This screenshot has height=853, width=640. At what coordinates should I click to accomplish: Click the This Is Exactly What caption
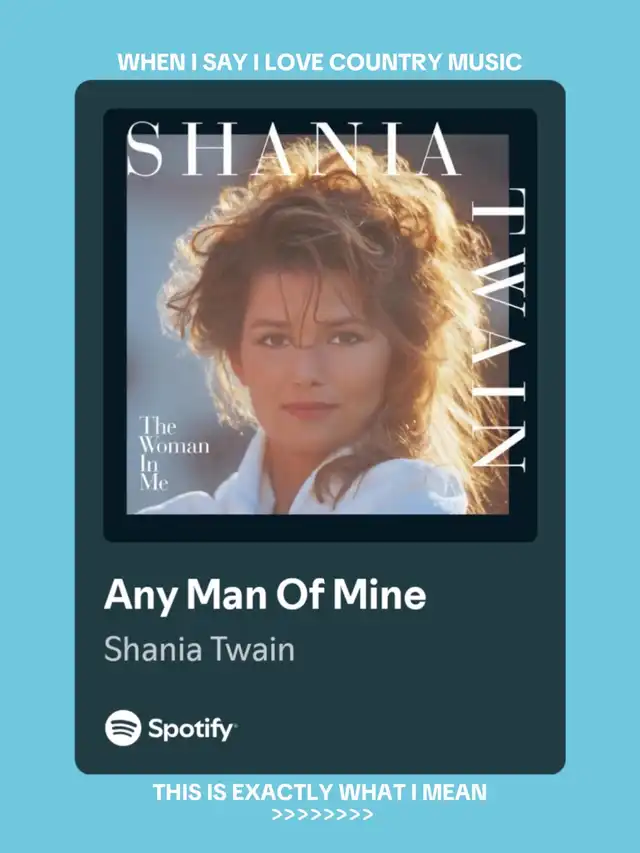pyautogui.click(x=319, y=792)
